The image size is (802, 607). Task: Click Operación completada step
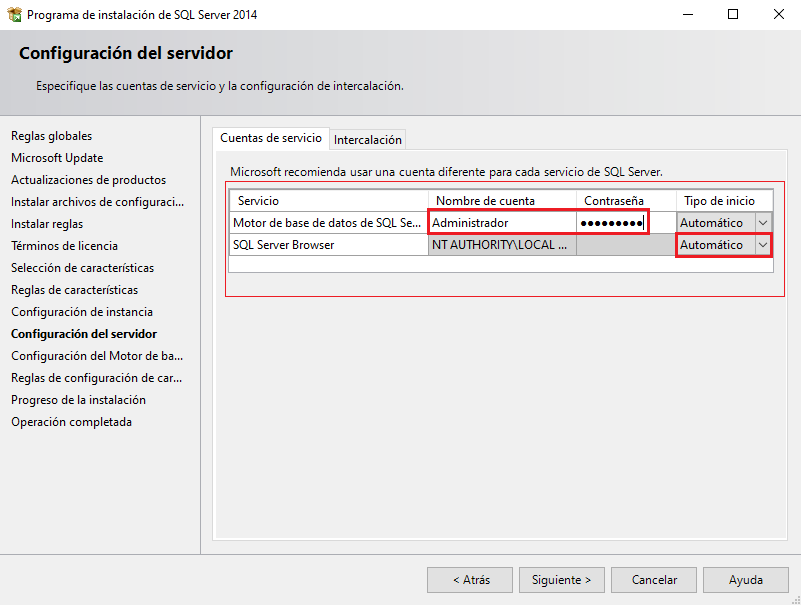[72, 422]
